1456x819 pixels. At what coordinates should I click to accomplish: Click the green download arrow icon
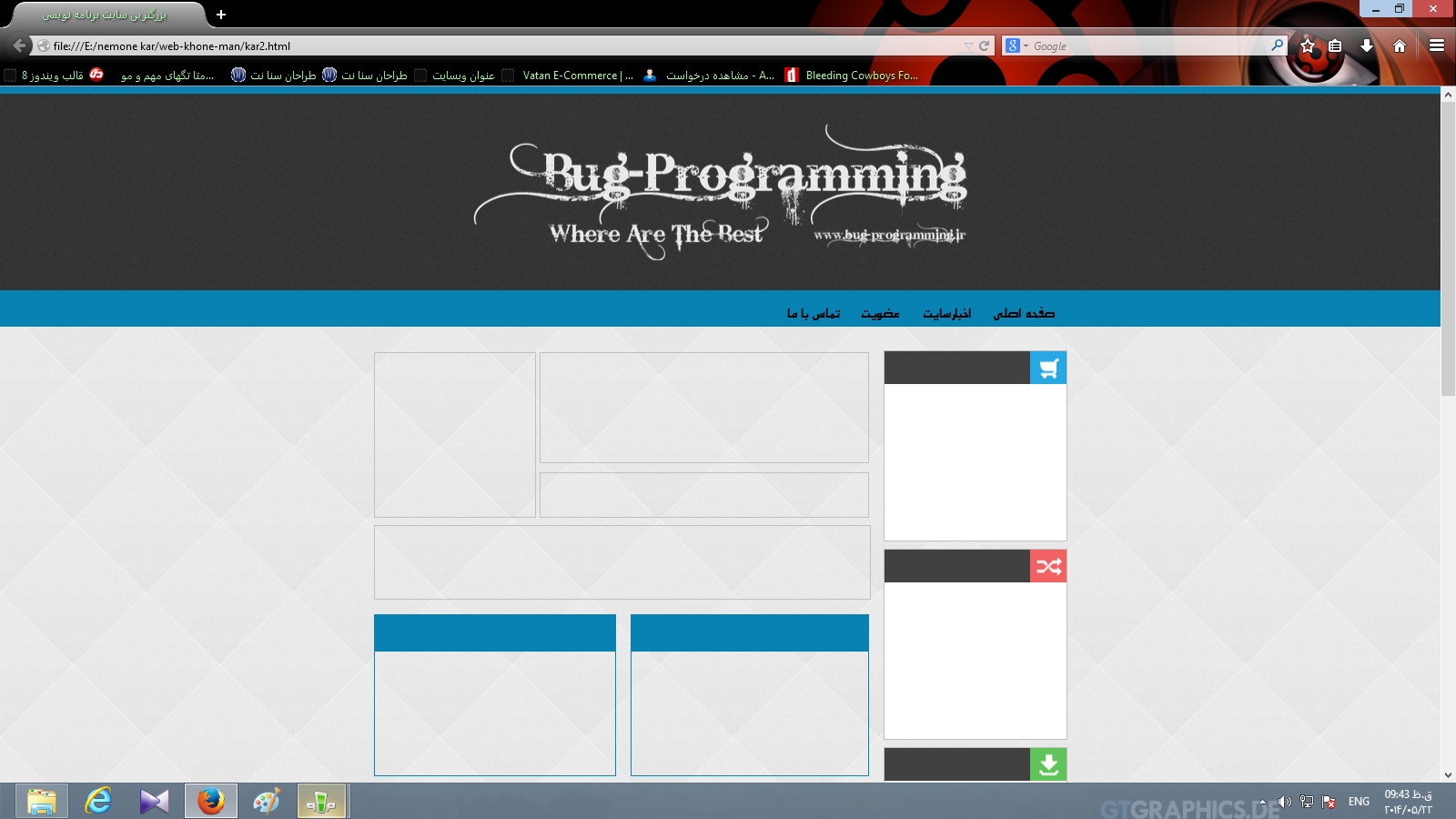click(x=1048, y=764)
